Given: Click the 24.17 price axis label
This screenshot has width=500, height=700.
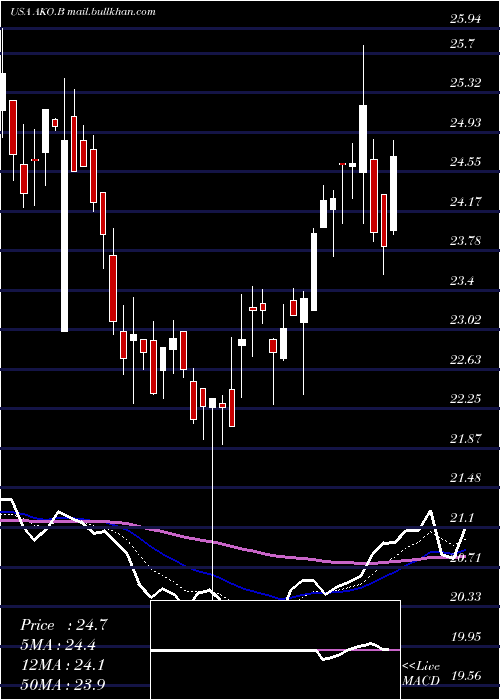Looking at the screenshot, I should (466, 202).
